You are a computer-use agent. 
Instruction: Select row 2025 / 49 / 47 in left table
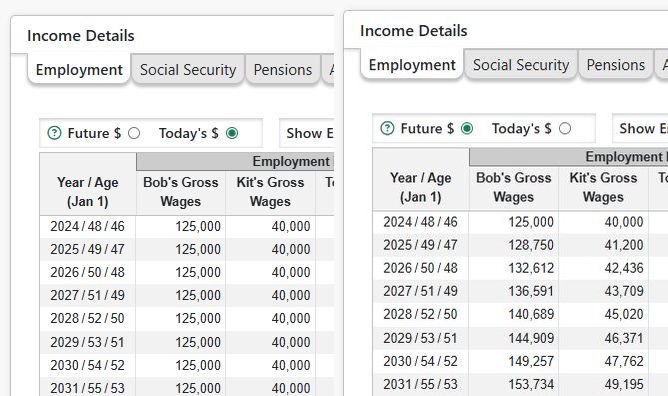tap(187, 249)
